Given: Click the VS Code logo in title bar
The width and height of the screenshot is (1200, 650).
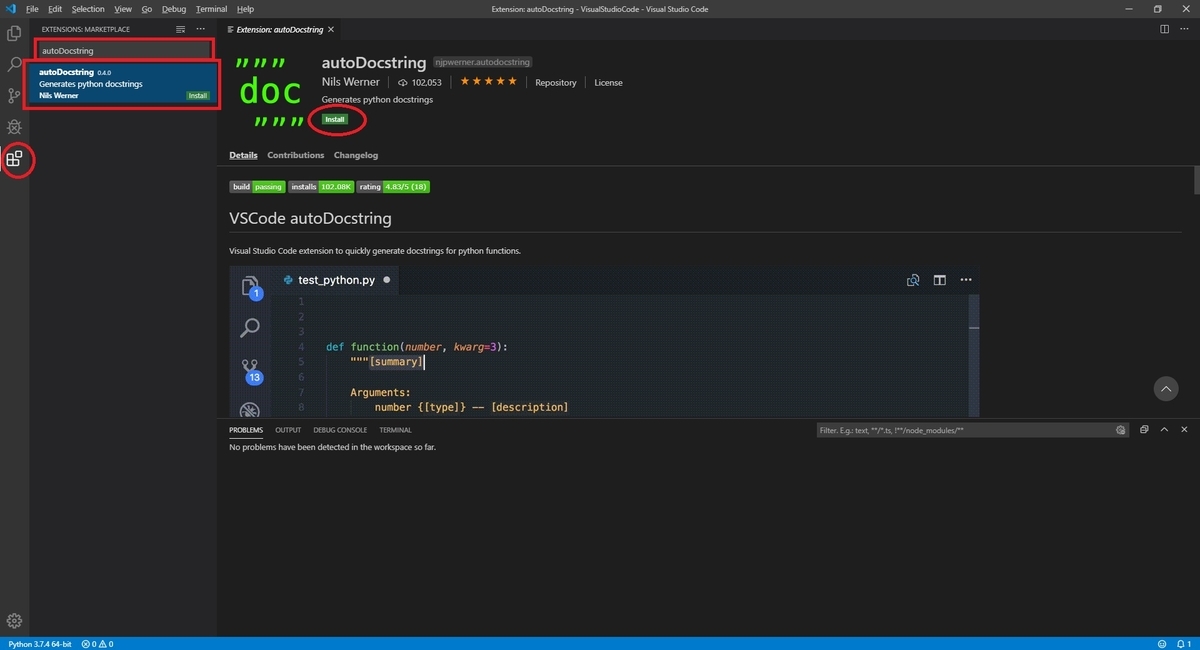Looking at the screenshot, I should coord(9,9).
